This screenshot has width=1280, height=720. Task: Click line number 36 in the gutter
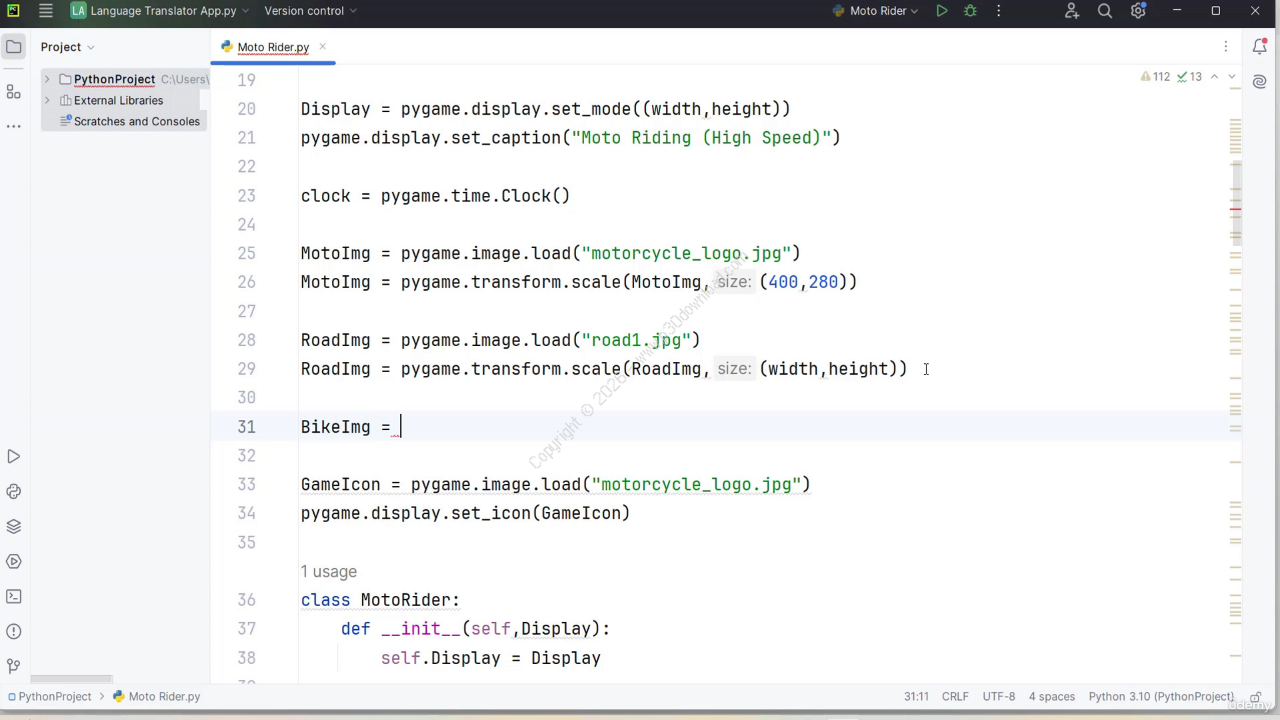tap(246, 600)
